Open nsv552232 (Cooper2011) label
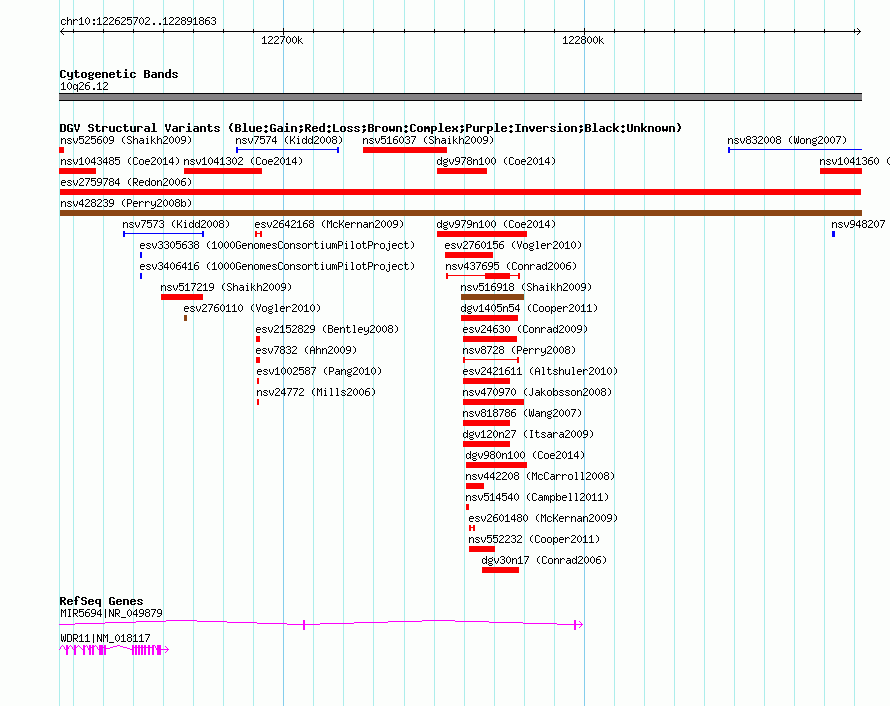890x706 pixels. 534,539
